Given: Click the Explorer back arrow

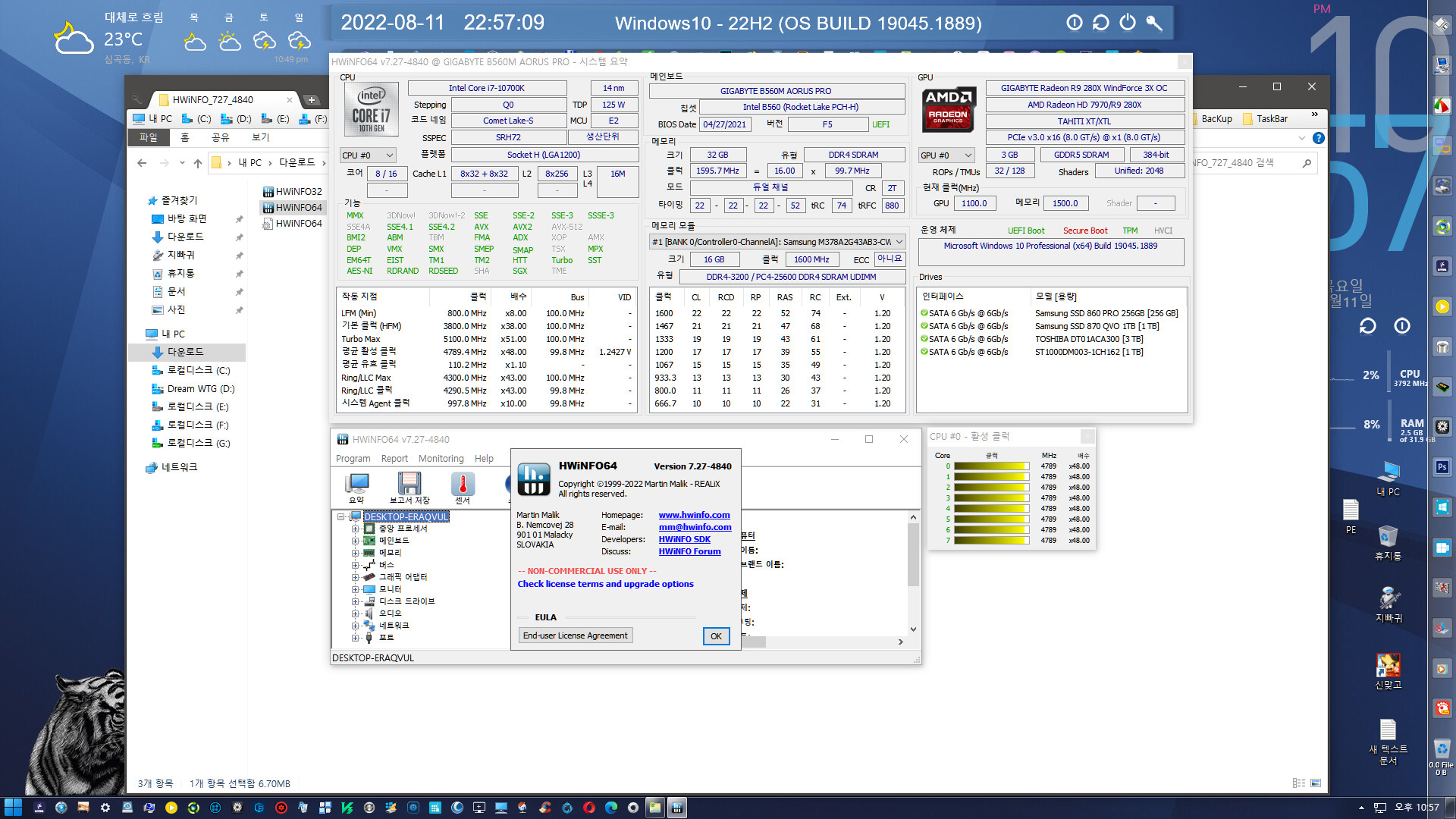Looking at the screenshot, I should click(x=142, y=163).
